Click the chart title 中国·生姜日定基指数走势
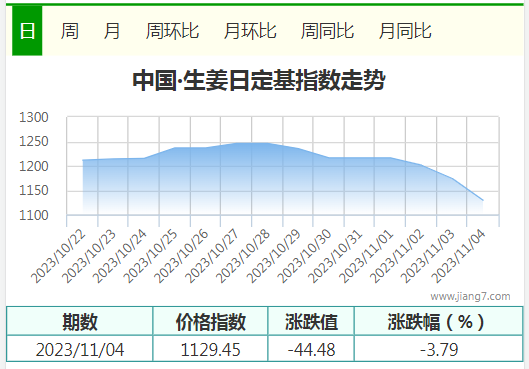 [259, 80]
